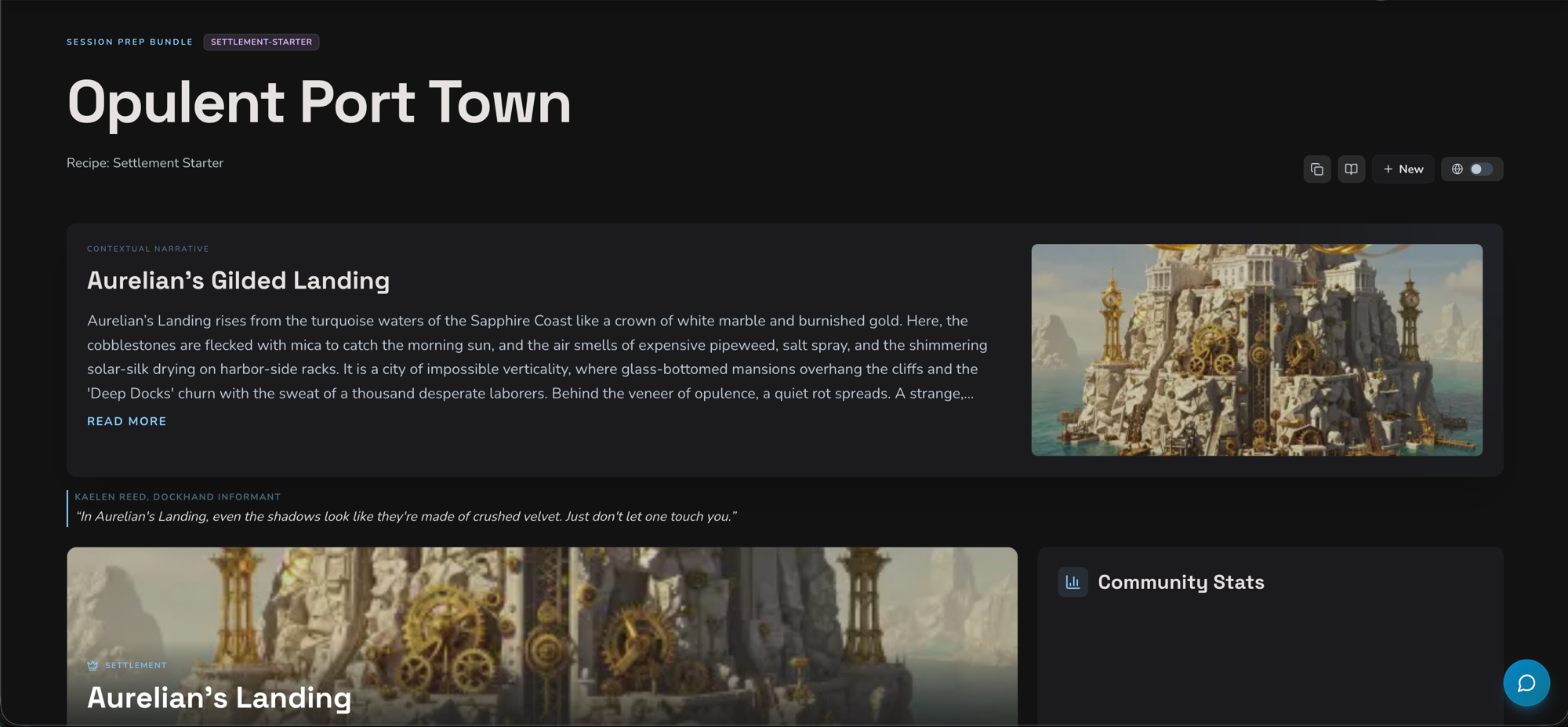1568x727 pixels.
Task: Open the chat bubble assistant button
Action: pos(1526,683)
